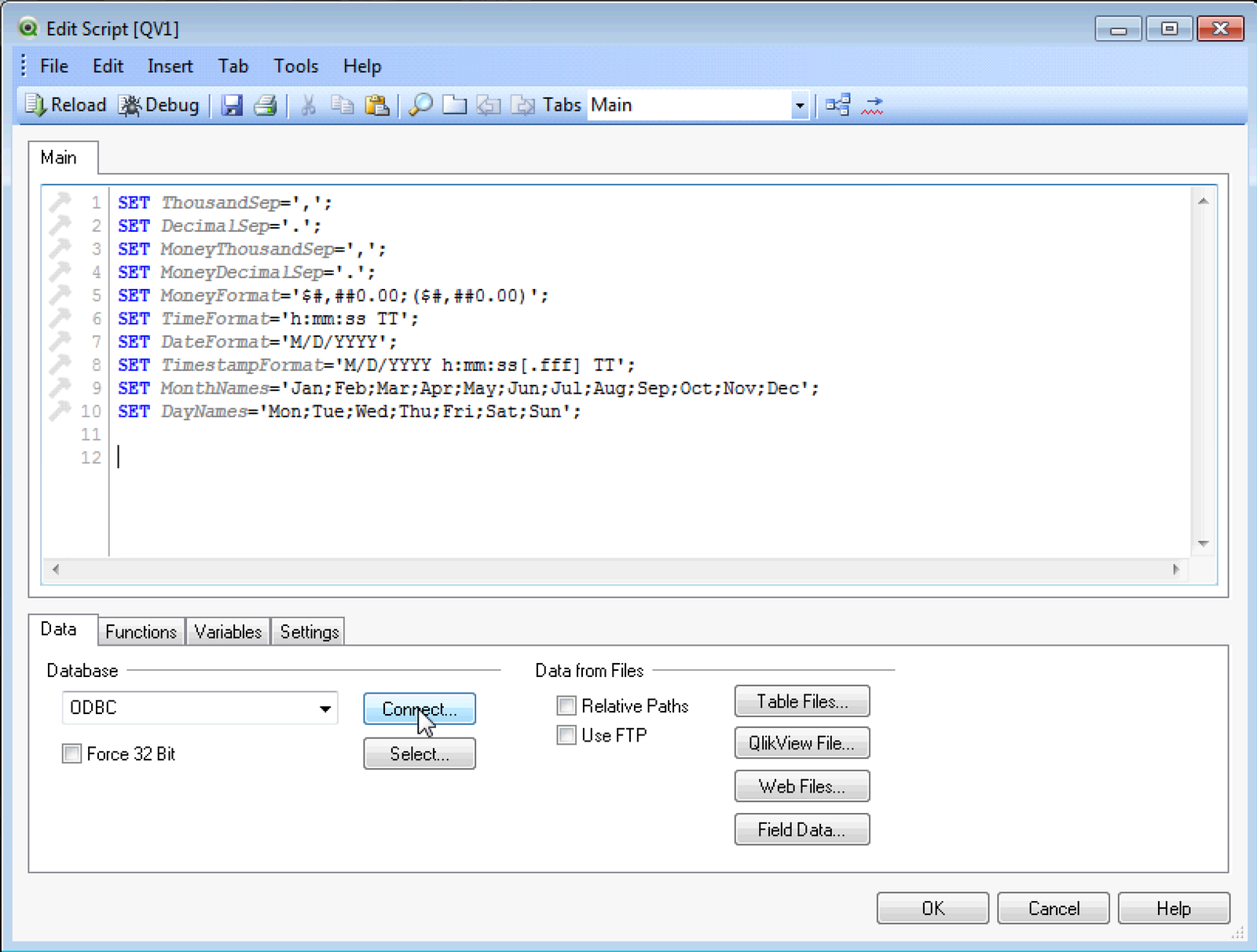Image resolution: width=1257 pixels, height=952 pixels.
Task: Click the QlikView File... button
Action: 802,743
